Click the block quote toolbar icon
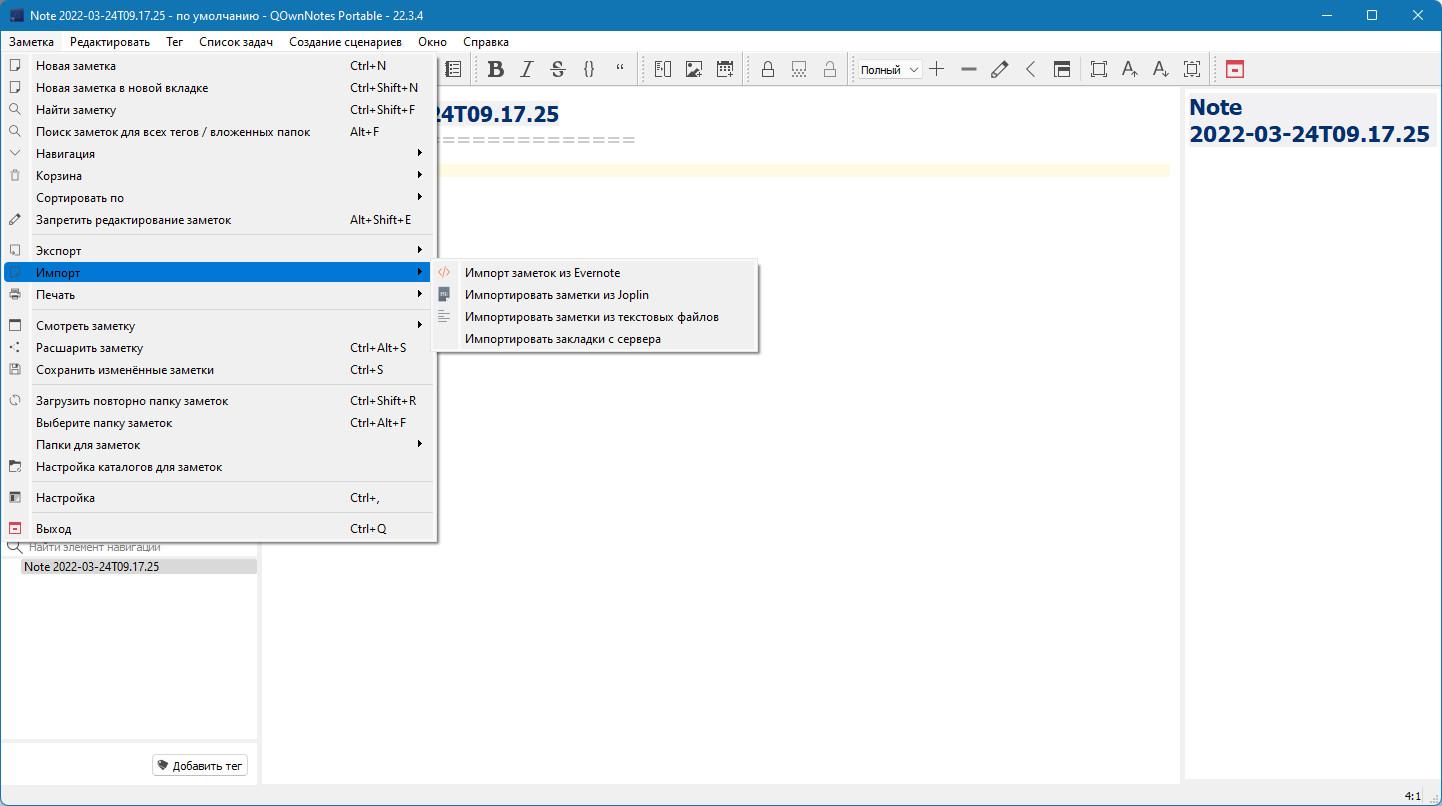1442x806 pixels. (x=620, y=69)
